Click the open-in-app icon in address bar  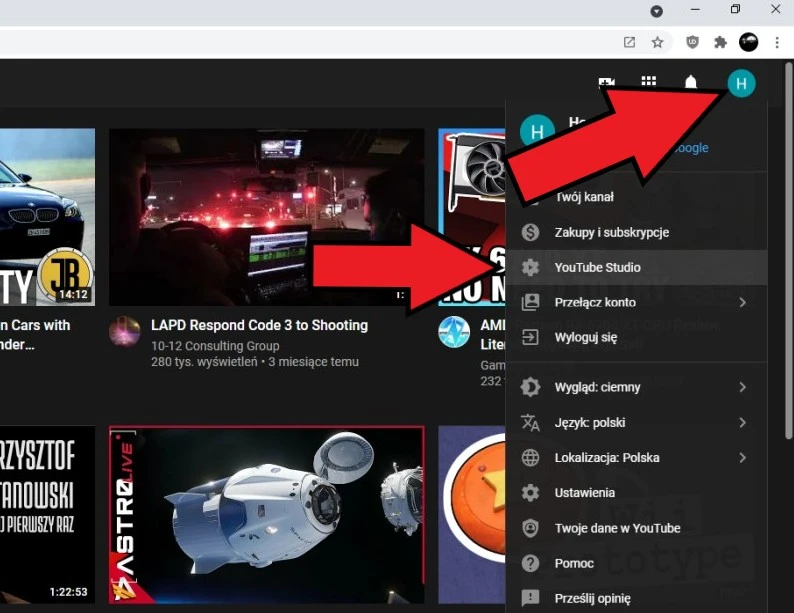point(629,43)
